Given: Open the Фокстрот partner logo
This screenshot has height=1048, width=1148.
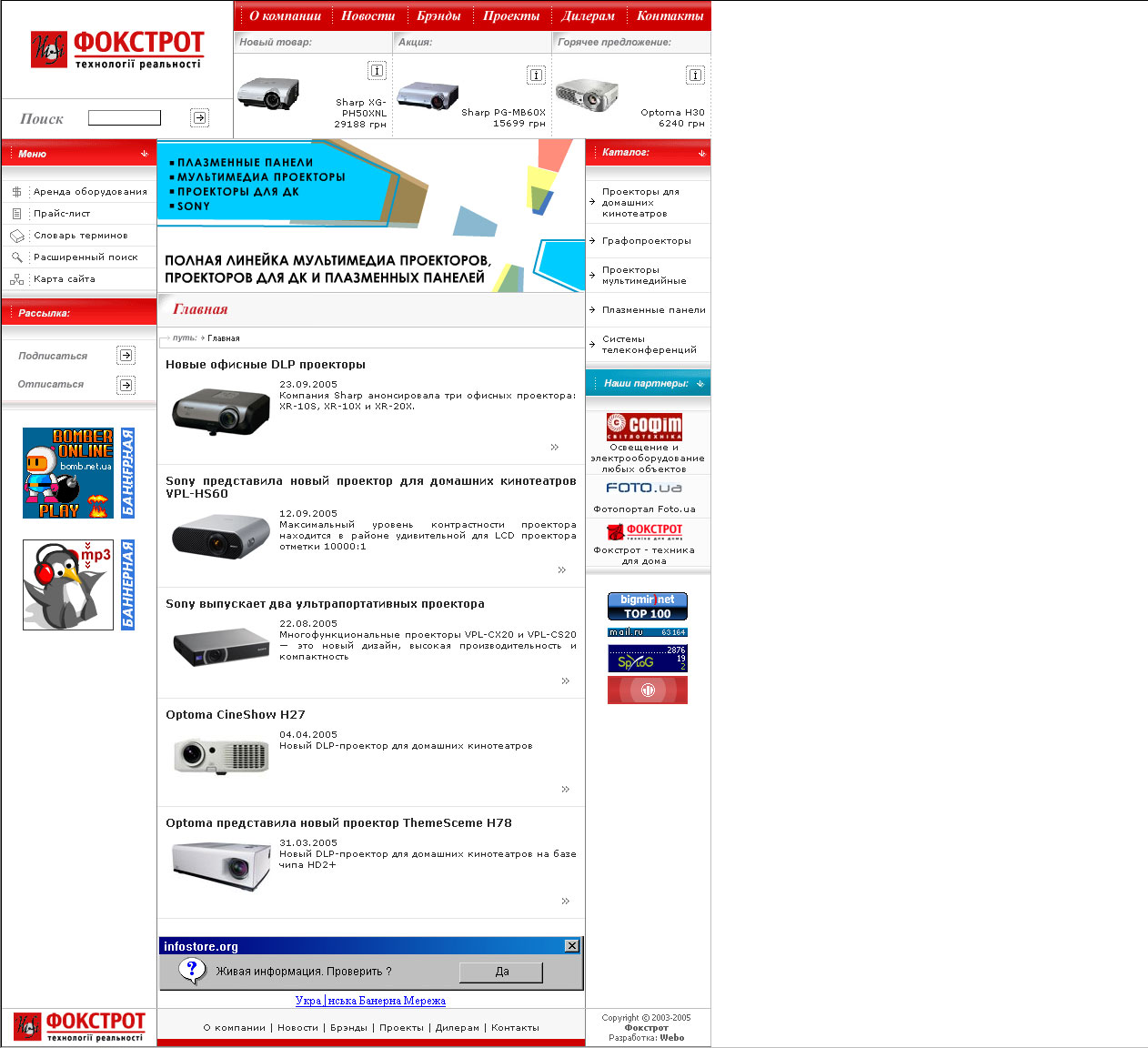Looking at the screenshot, I should click(x=645, y=531).
